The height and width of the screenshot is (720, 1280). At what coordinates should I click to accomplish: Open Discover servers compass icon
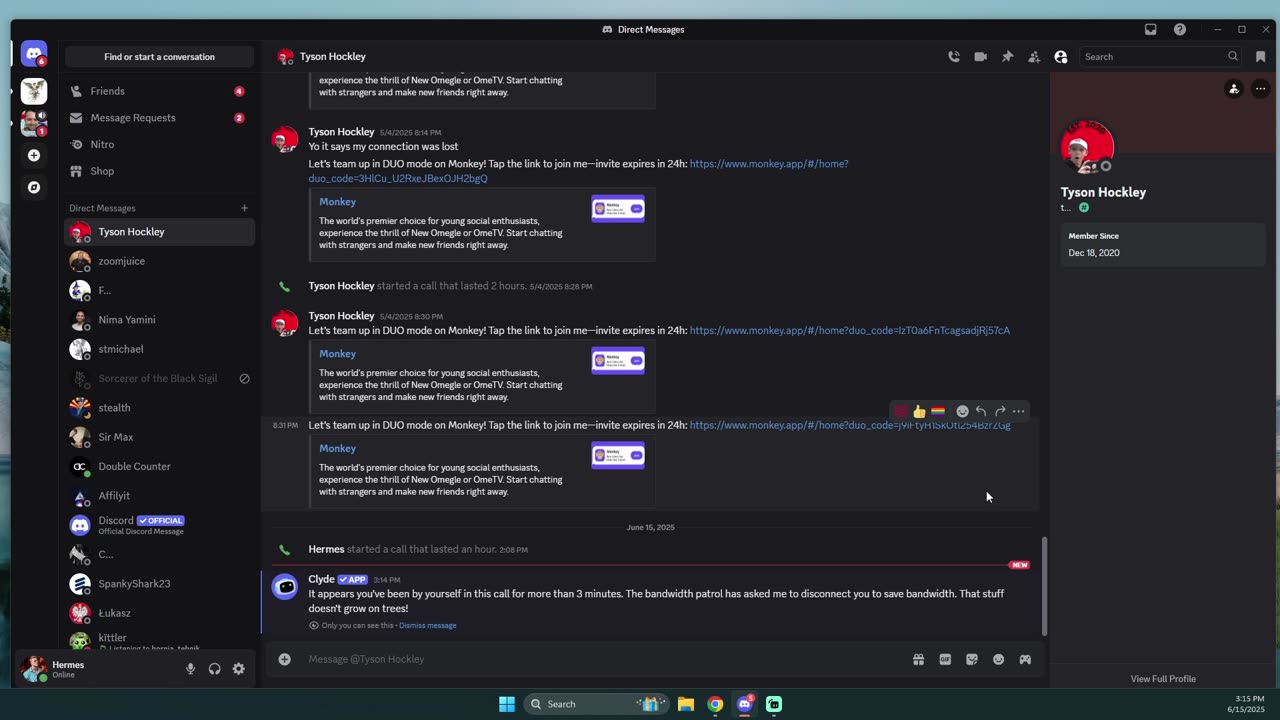[34, 187]
